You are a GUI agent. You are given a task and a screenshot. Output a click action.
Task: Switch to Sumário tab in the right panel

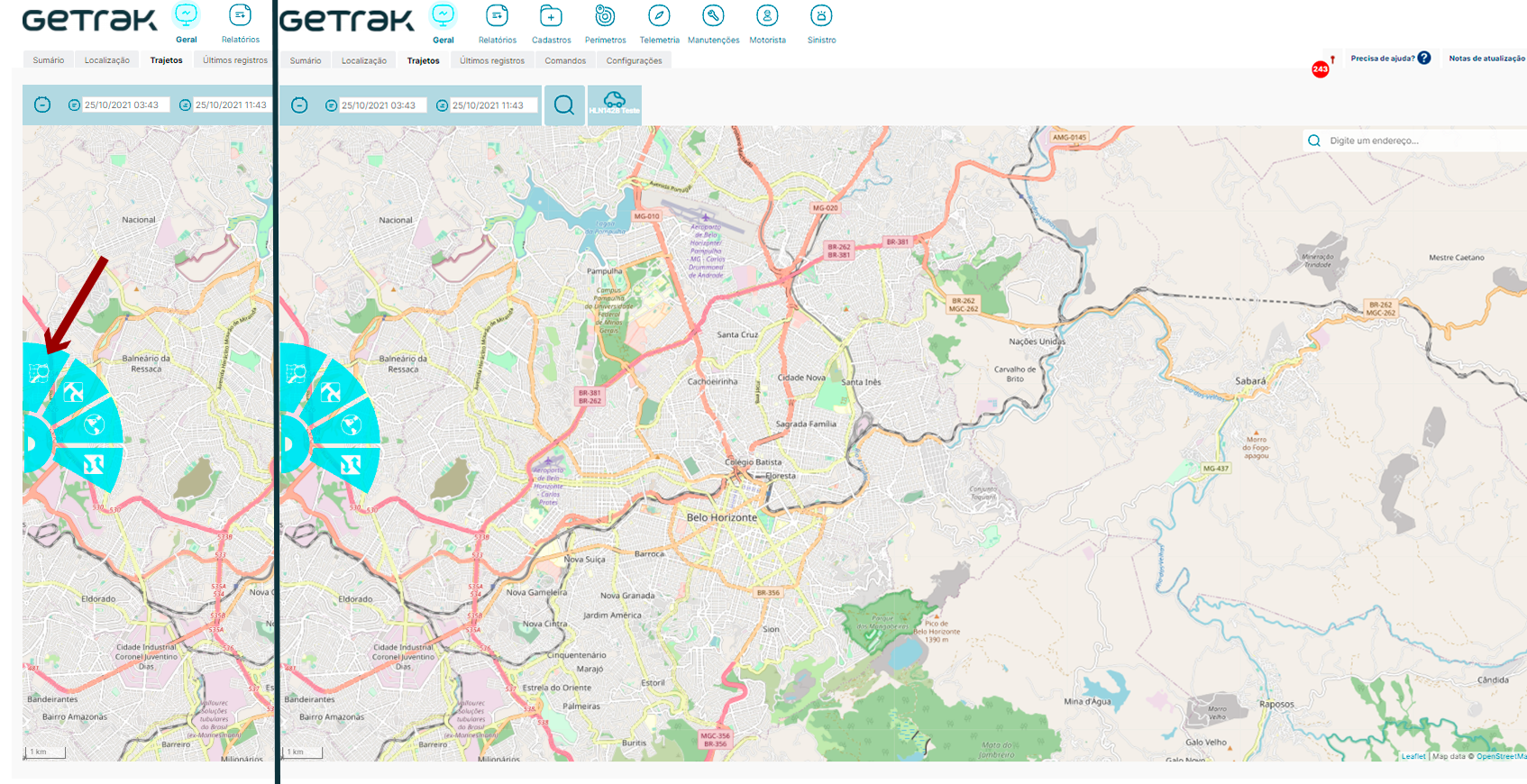tap(306, 60)
